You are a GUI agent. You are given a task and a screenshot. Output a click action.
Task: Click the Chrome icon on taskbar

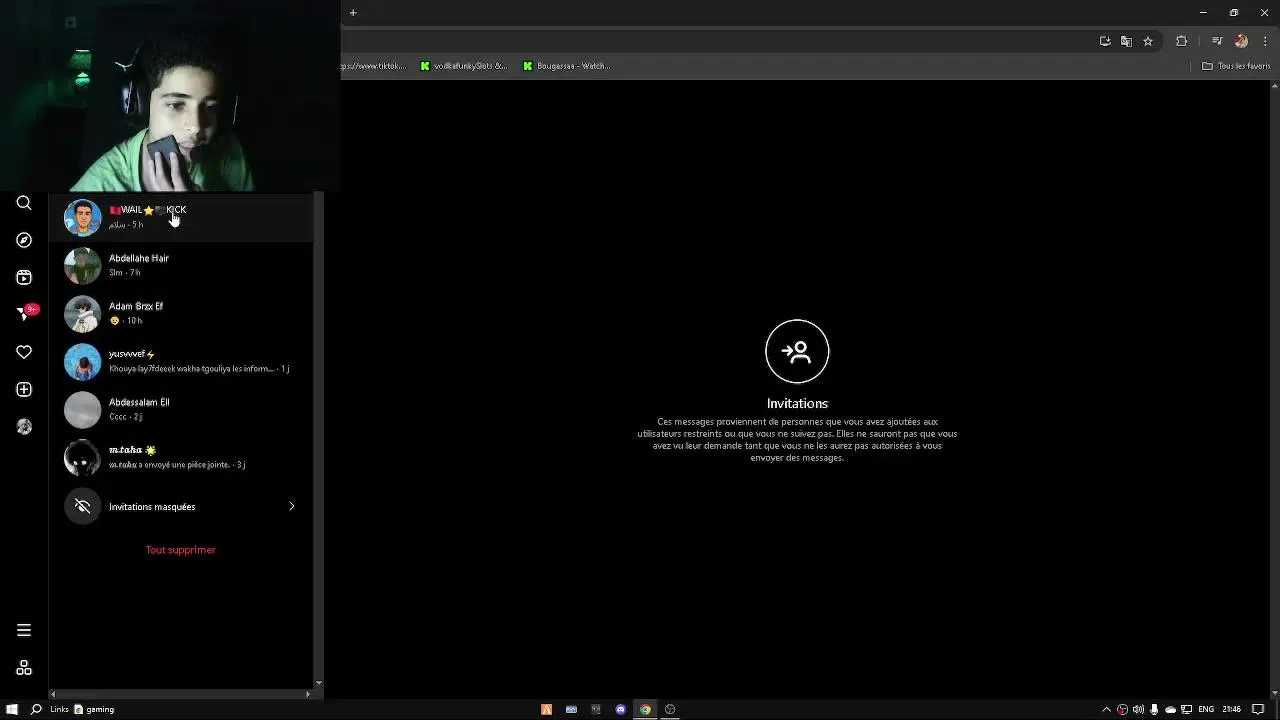tap(645, 709)
